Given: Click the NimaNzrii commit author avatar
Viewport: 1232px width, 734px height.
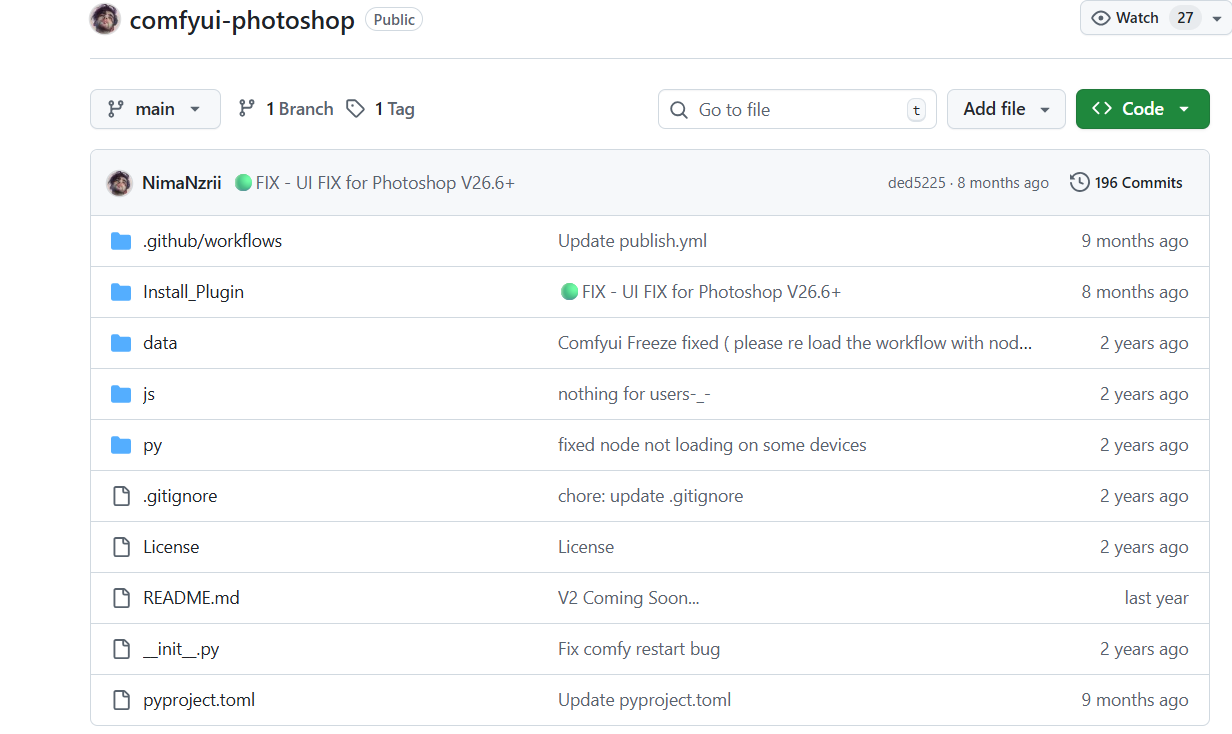Looking at the screenshot, I should [x=119, y=183].
